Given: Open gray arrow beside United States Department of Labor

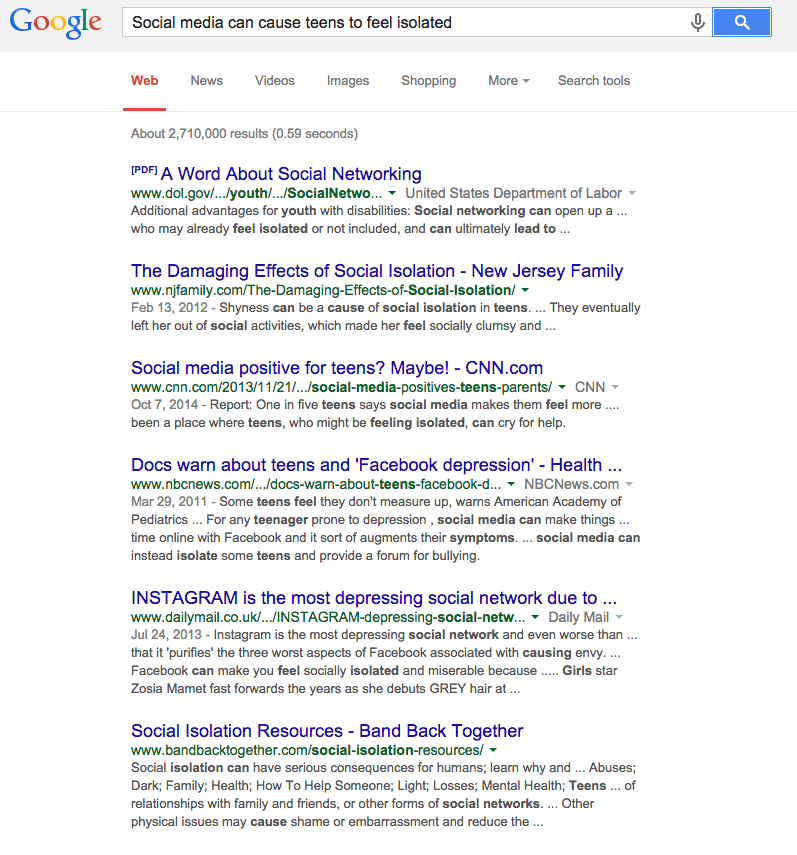Looking at the screenshot, I should point(632,193).
